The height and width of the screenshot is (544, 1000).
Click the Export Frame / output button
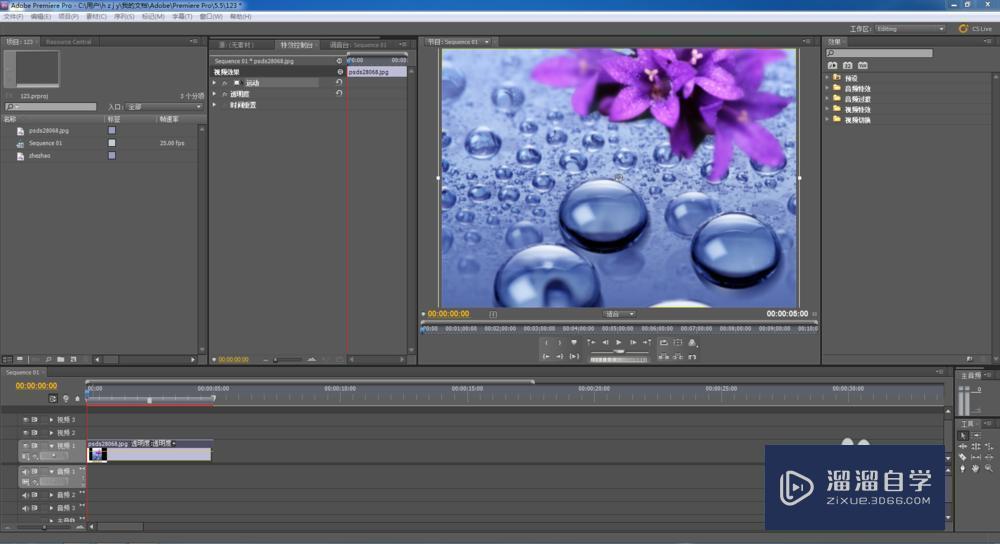tap(692, 342)
